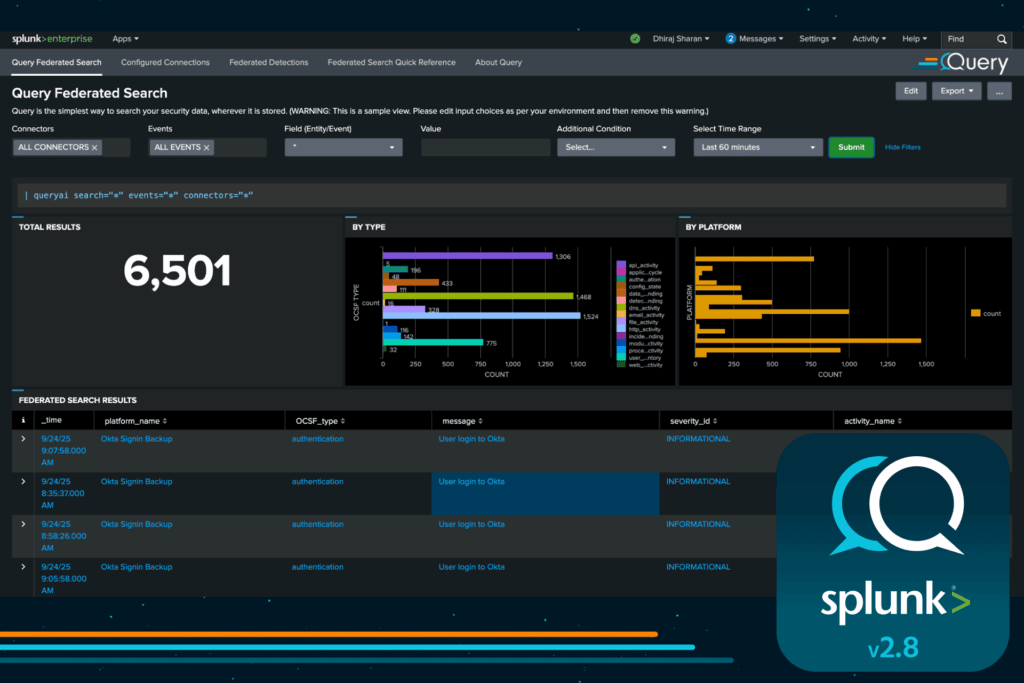Viewport: 1024px width, 683px height.
Task: Switch to the Configured Connections tab
Action: (165, 62)
